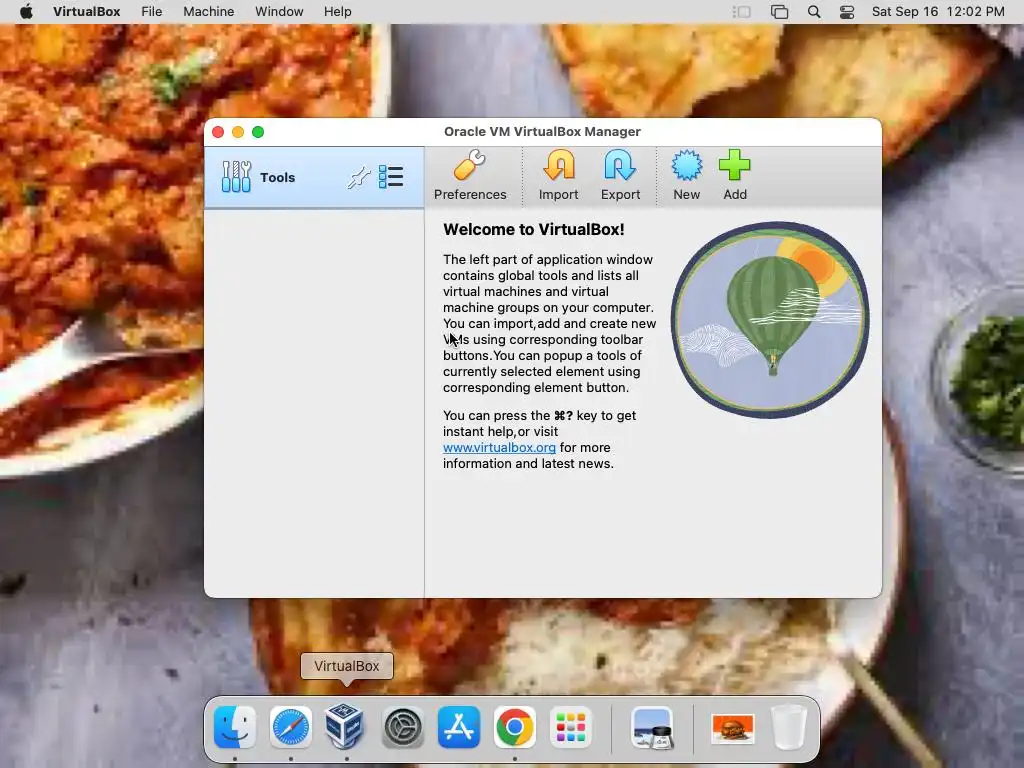Screen dimensions: 1024x768
Task: Open the App Store from the Dock
Action: 458,727
